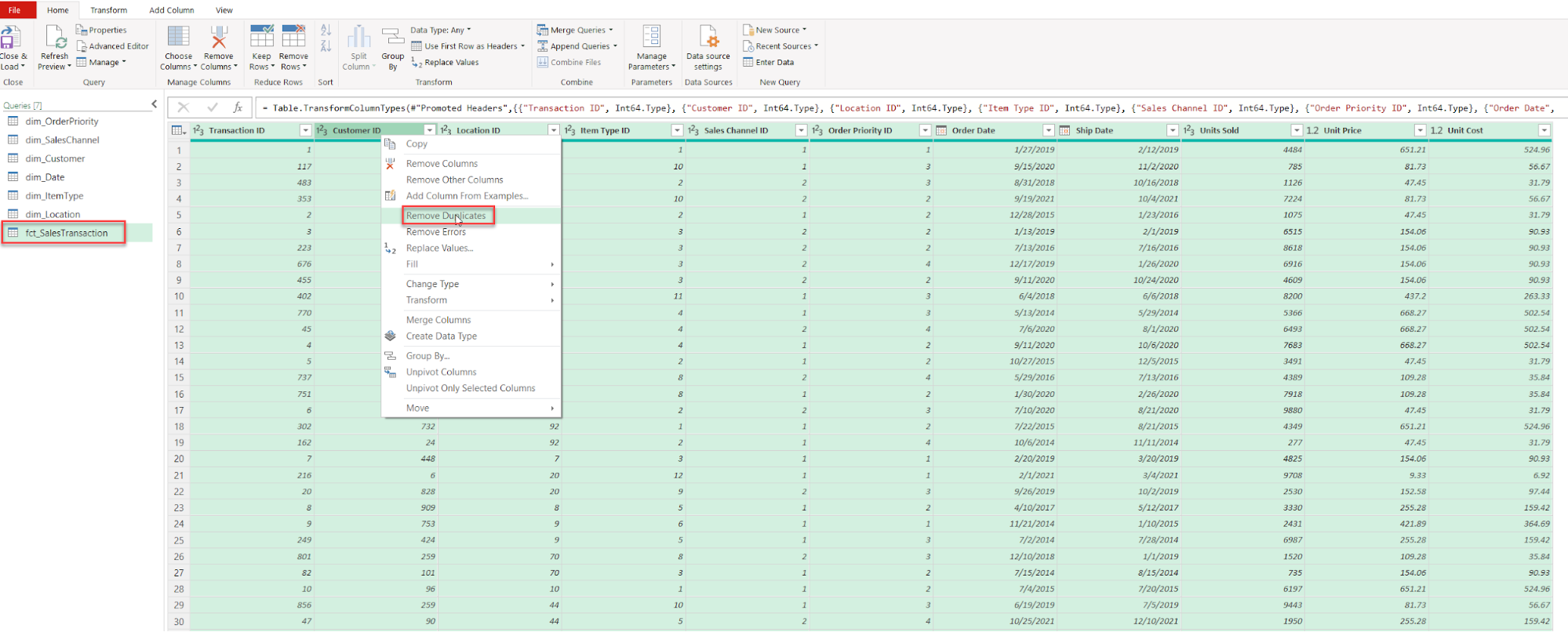Sort ascending with the A-Z icon
The image size is (1568, 632).
(326, 30)
